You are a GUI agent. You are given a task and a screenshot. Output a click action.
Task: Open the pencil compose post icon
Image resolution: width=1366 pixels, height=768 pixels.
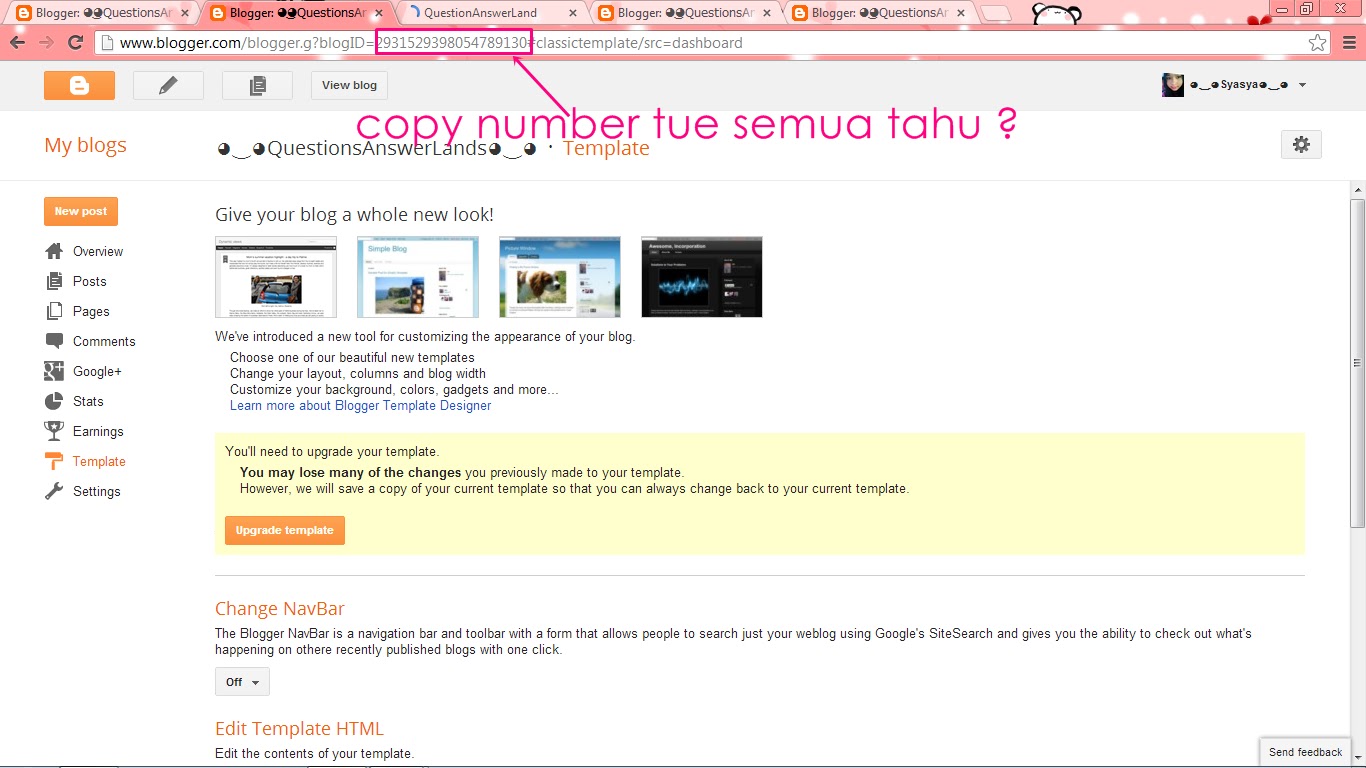click(x=168, y=85)
